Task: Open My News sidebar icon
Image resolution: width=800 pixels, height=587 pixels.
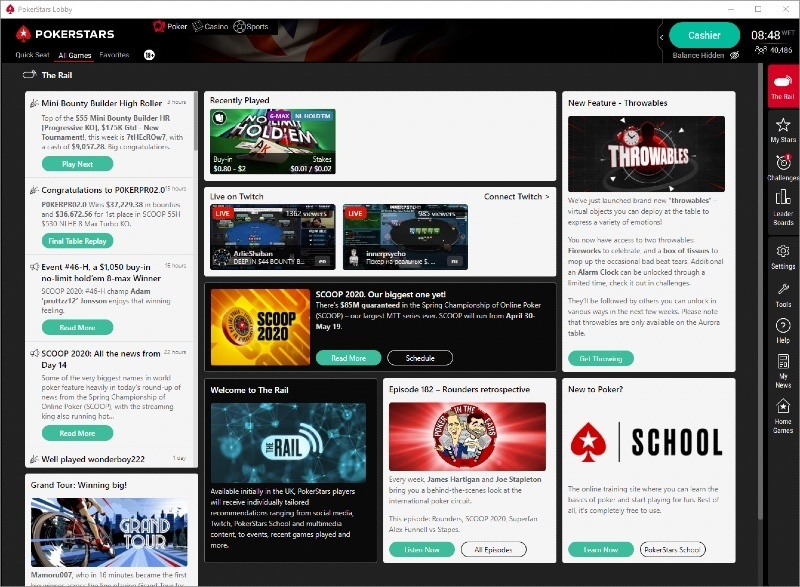Action: (x=783, y=370)
